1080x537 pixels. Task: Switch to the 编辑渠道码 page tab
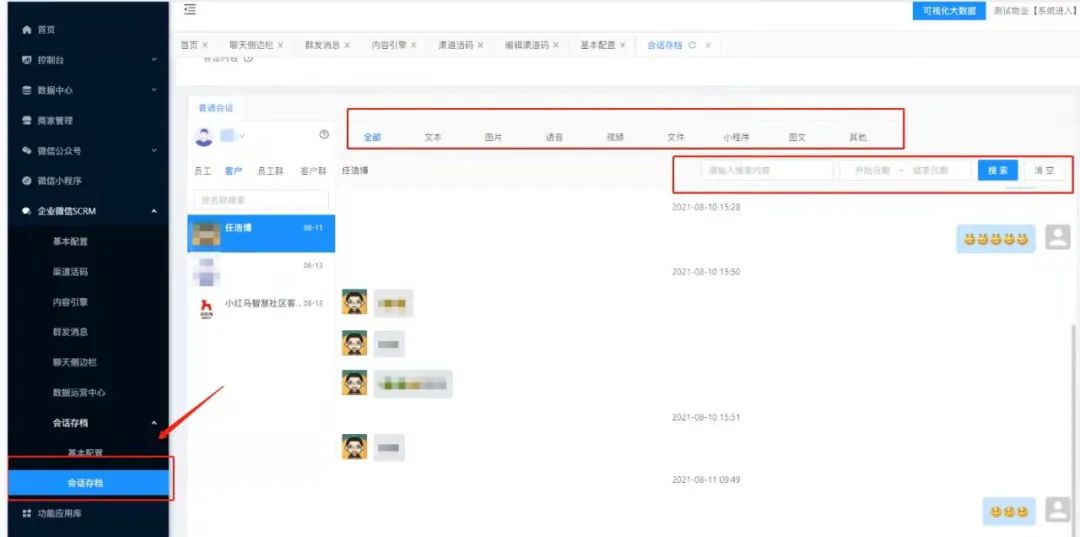pyautogui.click(x=527, y=45)
